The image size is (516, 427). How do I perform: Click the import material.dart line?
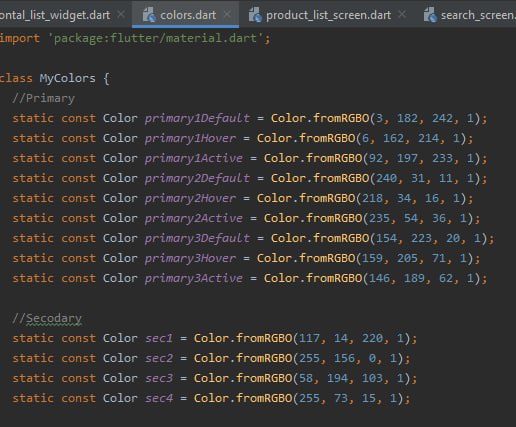point(135,38)
